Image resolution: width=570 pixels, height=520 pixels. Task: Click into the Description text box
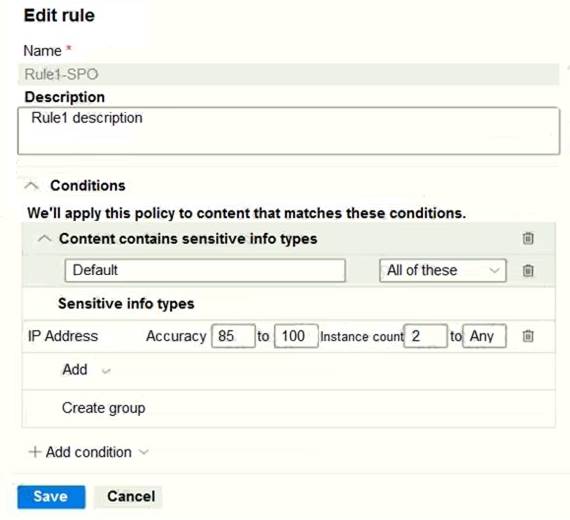click(288, 131)
